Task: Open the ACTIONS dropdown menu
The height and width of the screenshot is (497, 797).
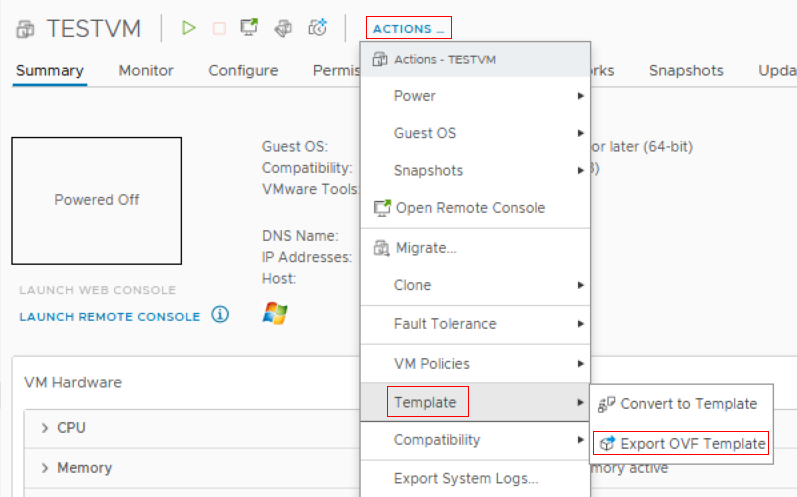Action: 409,28
